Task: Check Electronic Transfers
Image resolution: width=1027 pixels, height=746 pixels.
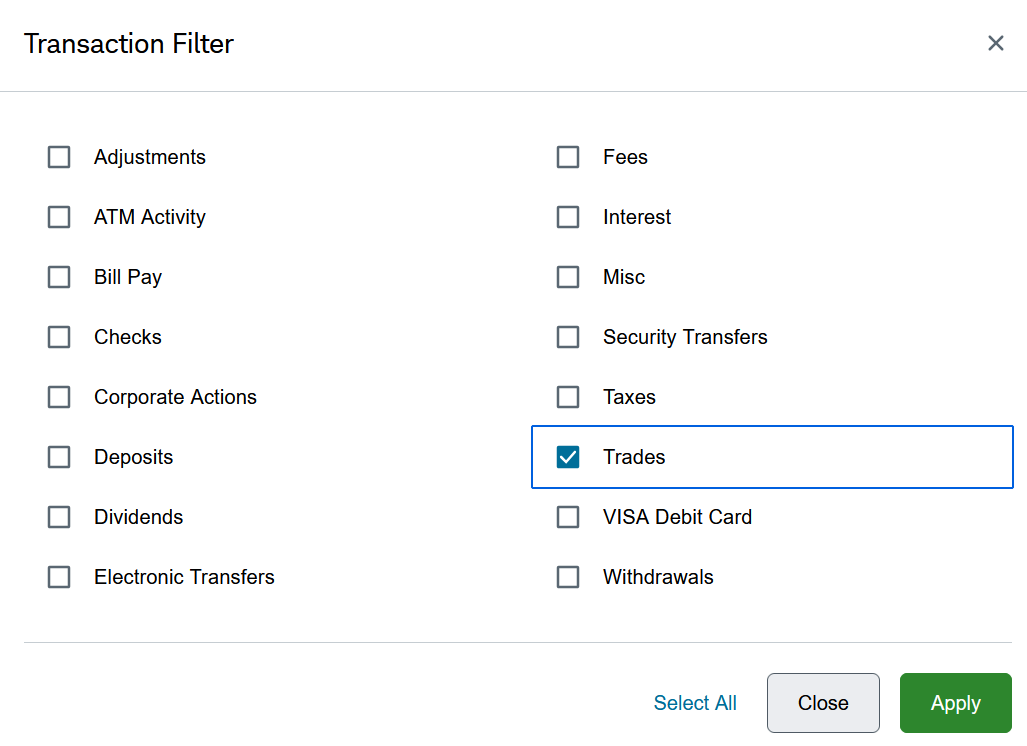Action: point(59,577)
